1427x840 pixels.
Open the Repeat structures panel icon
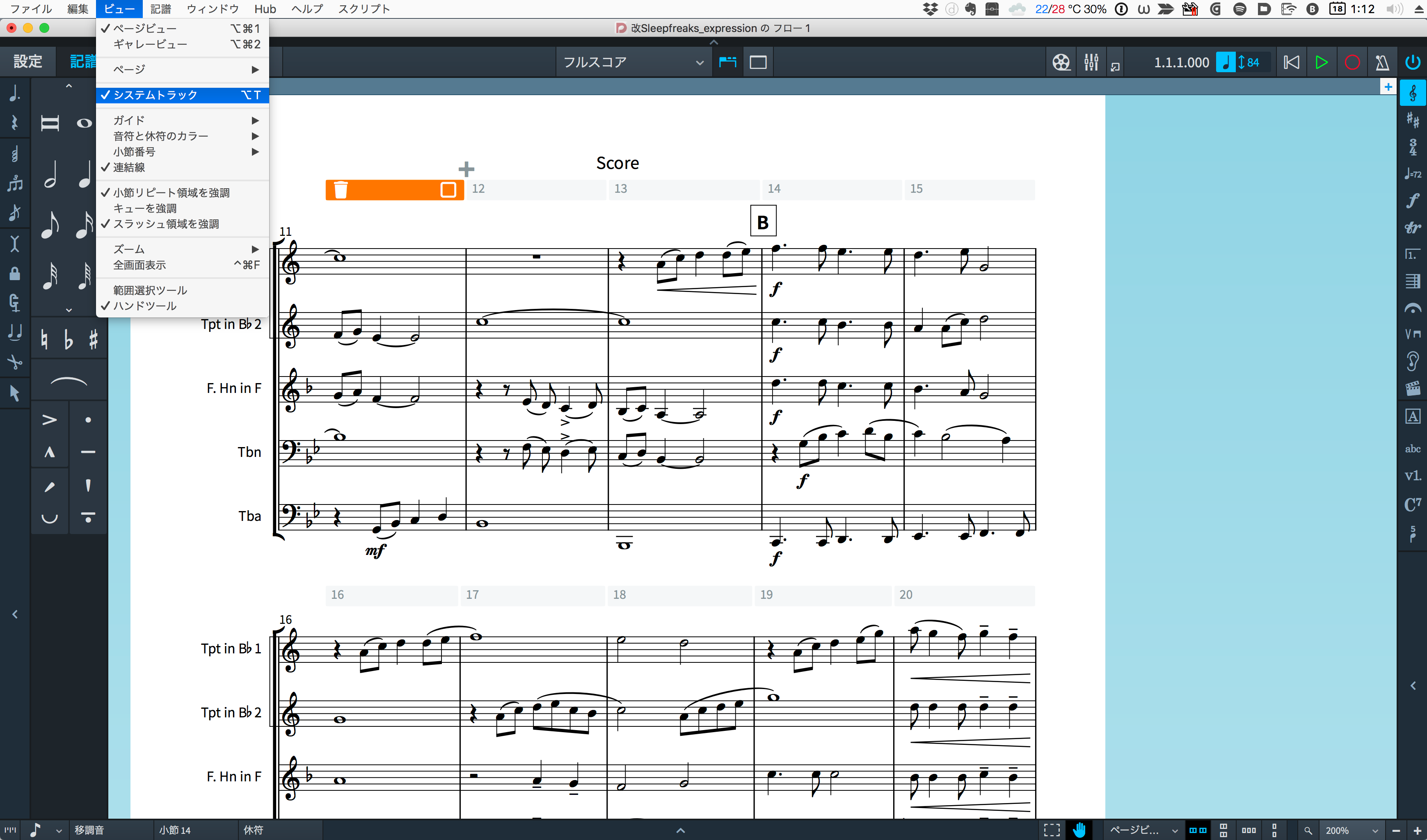(1412, 254)
